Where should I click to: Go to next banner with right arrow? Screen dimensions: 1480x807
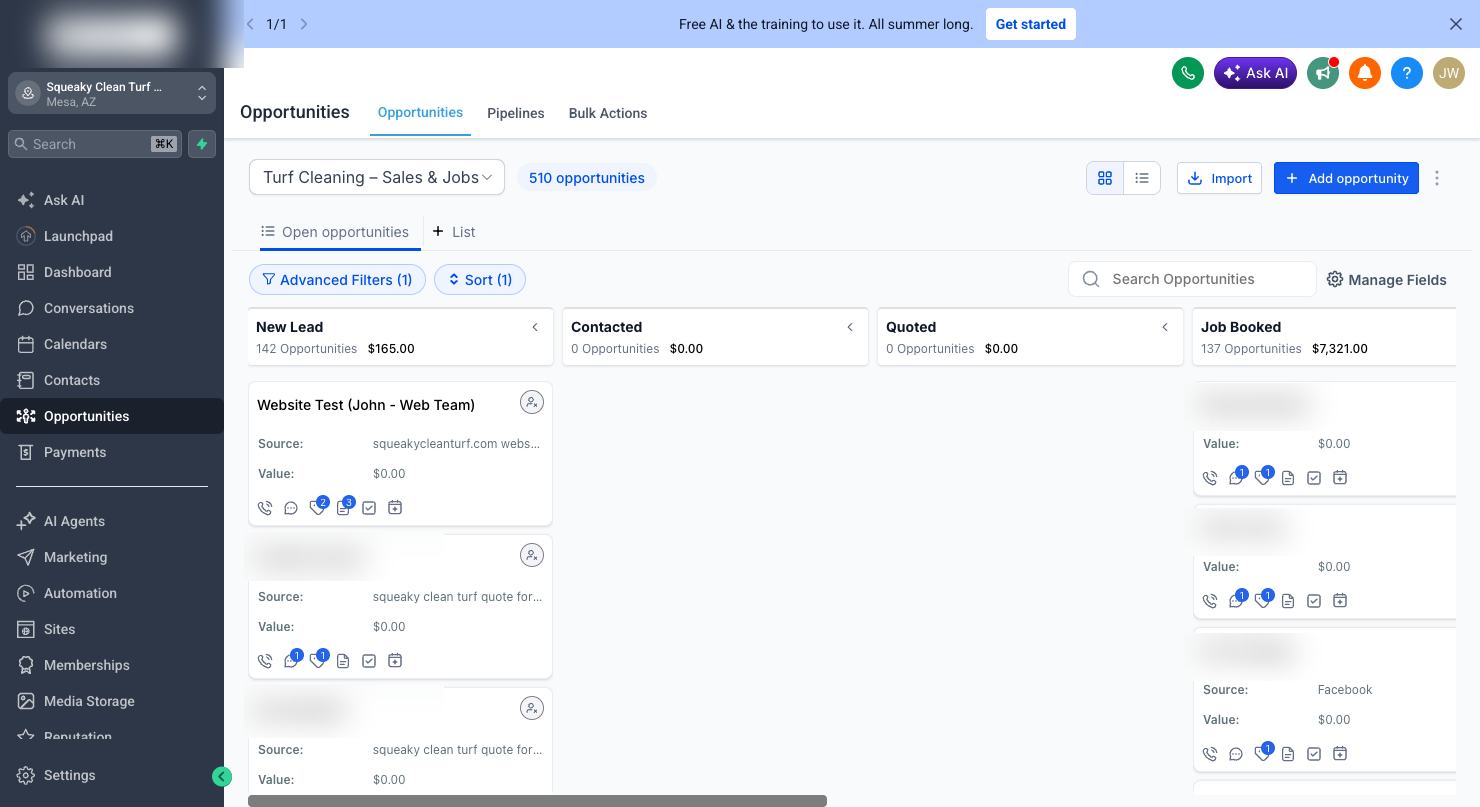point(304,24)
